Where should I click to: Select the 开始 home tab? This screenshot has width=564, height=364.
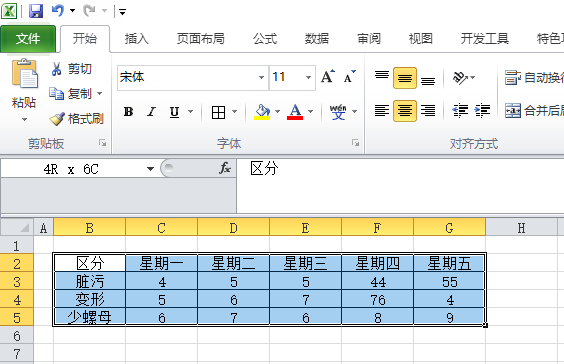pos(85,38)
